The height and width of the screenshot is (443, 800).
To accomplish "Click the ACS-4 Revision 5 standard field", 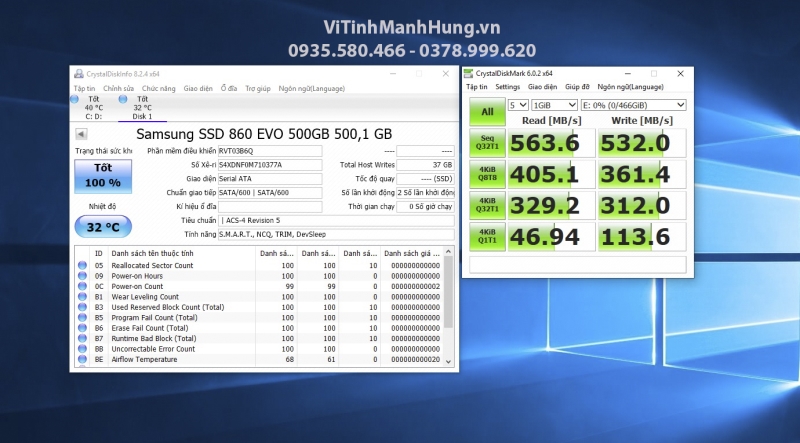I will point(336,220).
